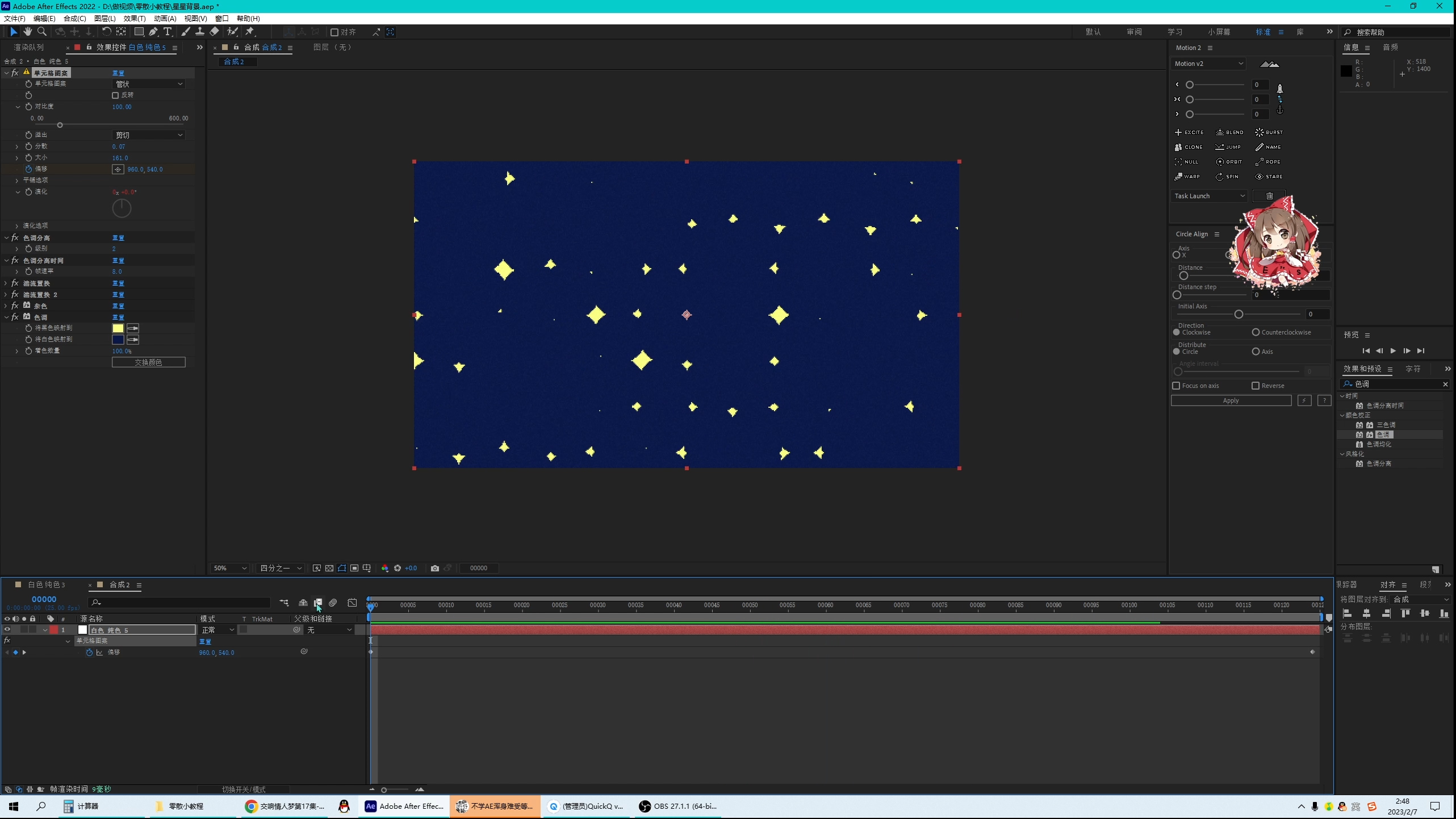Click the yellow map-black-to color swatch
This screenshot has width=1456, height=819.
pos(118,328)
